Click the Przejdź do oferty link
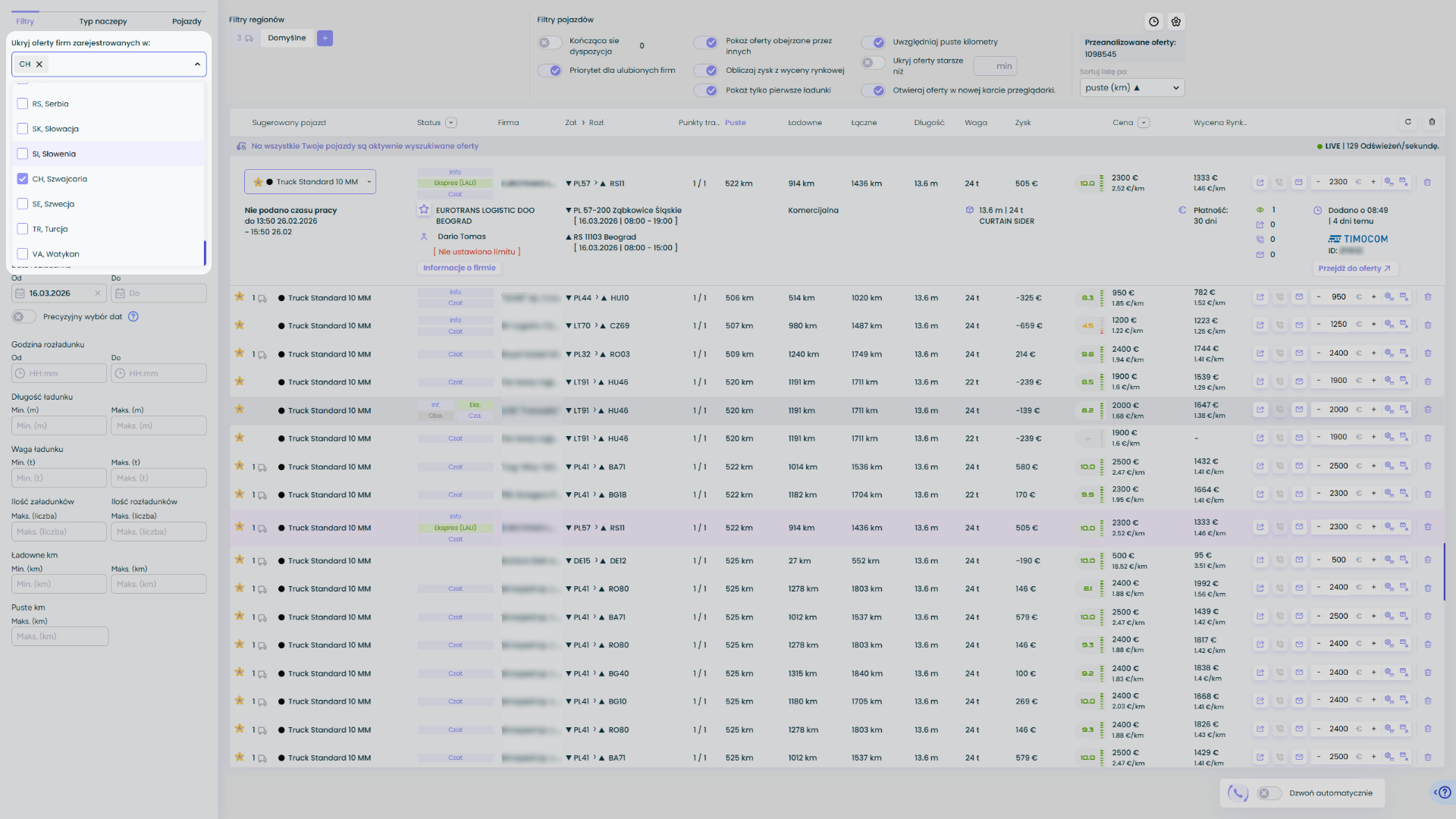Viewport: 1456px width, 819px height. pyautogui.click(x=1354, y=268)
